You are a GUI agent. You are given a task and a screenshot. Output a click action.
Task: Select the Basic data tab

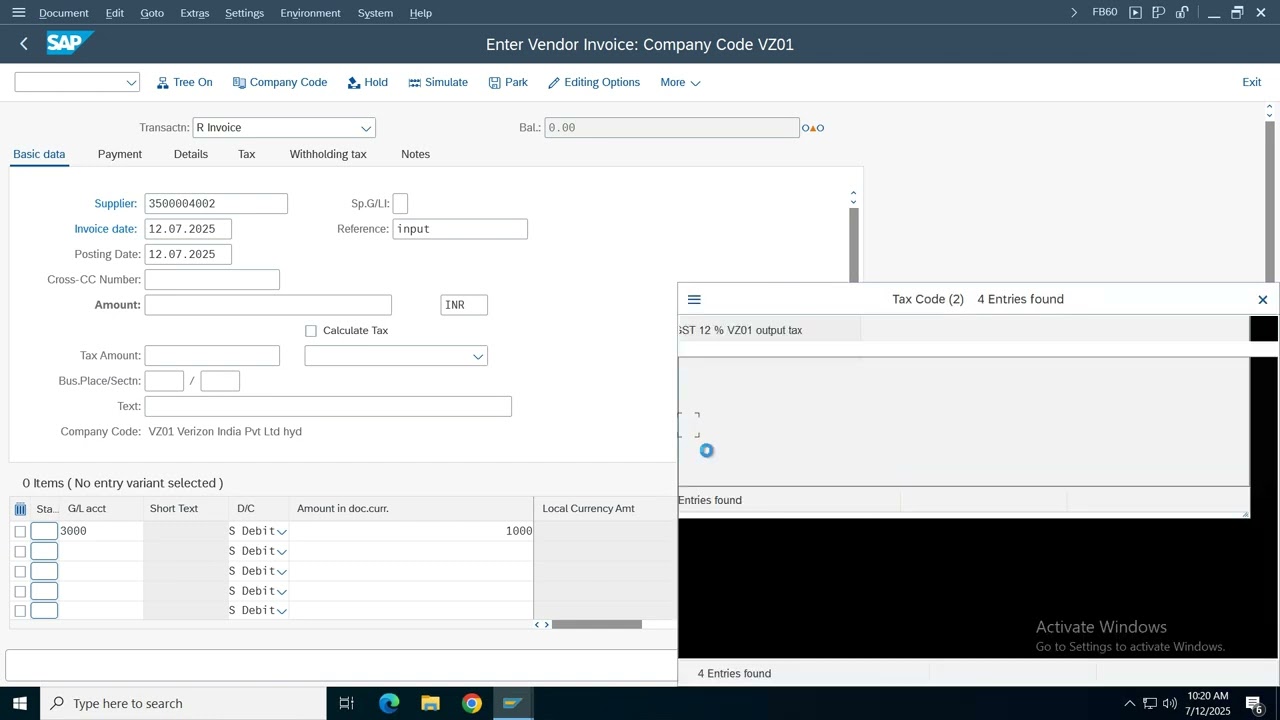pos(39,154)
